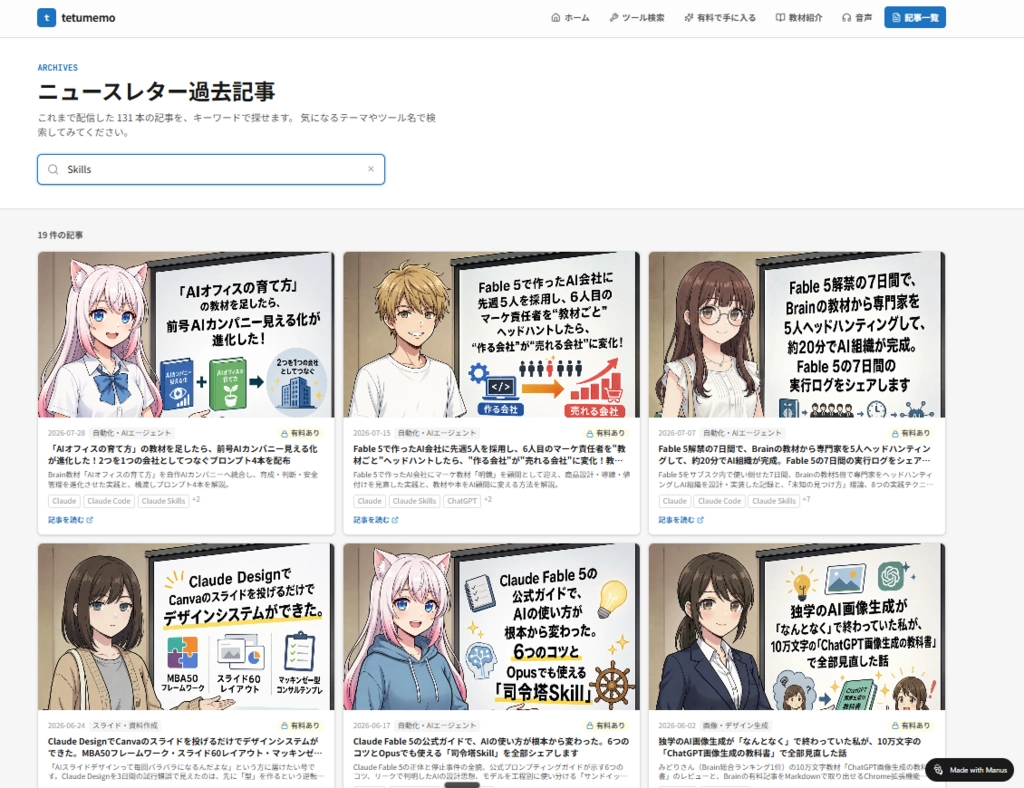Viewport: 1024px width, 788px height.
Task: Open thumbnail of Fable 5で作ったAI会社 article
Action: [x=491, y=335]
